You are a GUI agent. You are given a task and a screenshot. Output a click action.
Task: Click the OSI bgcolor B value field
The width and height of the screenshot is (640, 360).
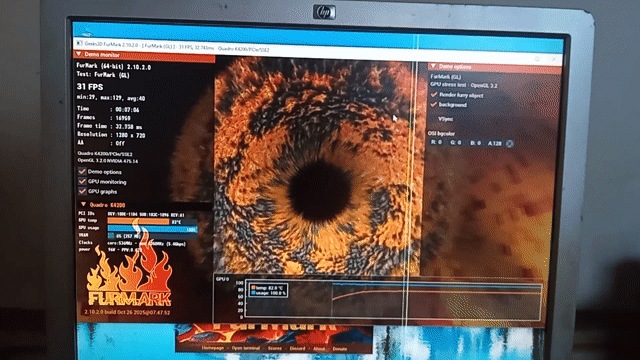coord(476,143)
